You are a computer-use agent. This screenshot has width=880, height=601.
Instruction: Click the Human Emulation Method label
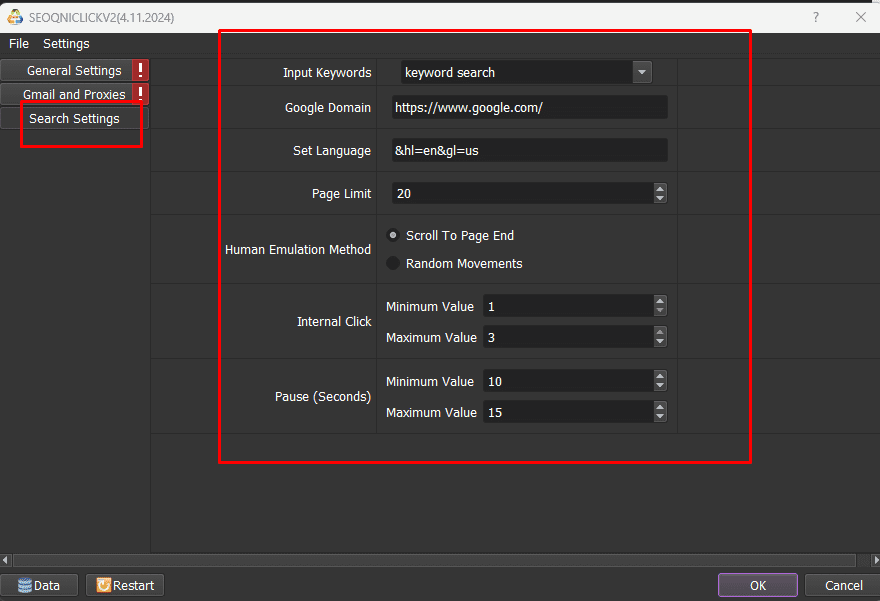298,249
